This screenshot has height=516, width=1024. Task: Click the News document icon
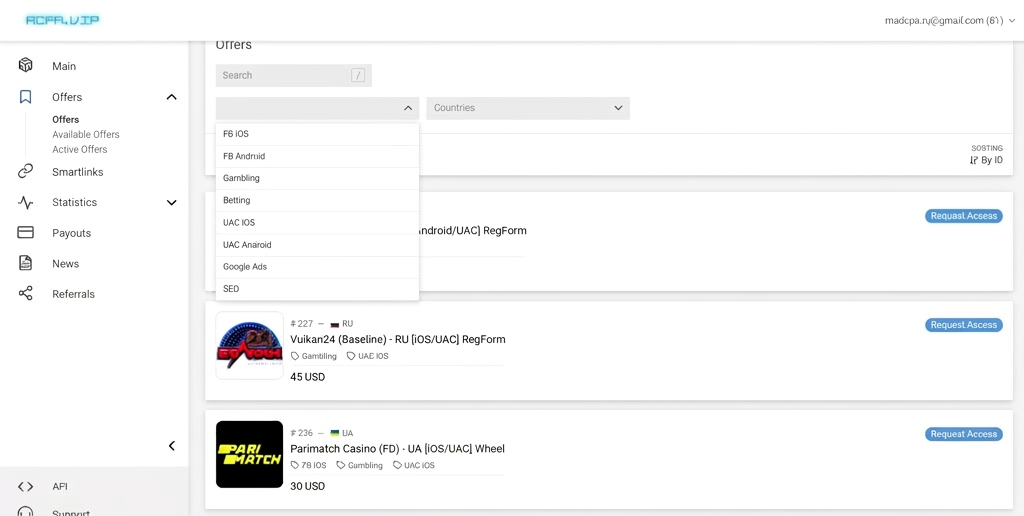(25, 263)
